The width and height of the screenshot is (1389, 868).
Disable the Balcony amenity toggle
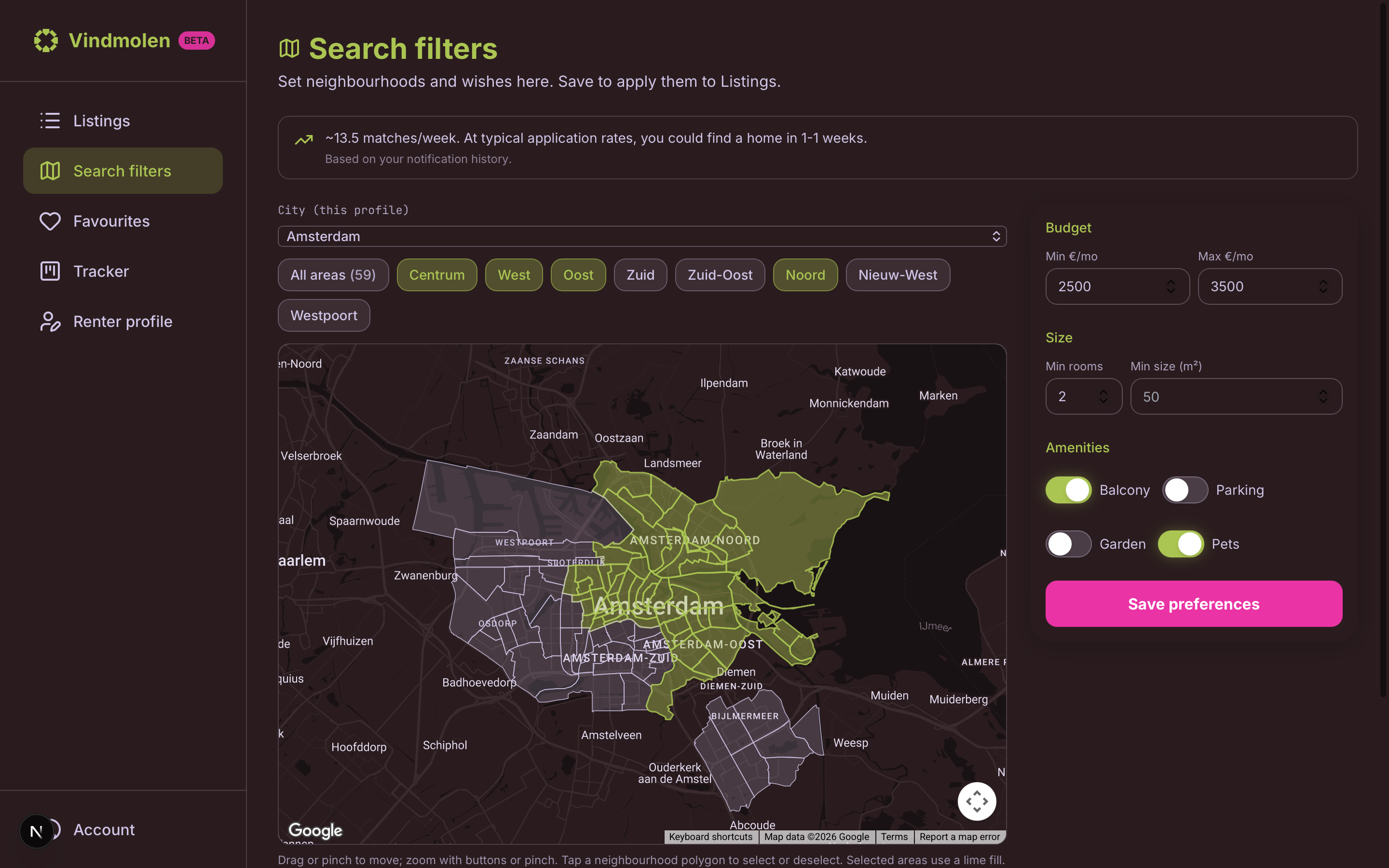pos(1068,489)
